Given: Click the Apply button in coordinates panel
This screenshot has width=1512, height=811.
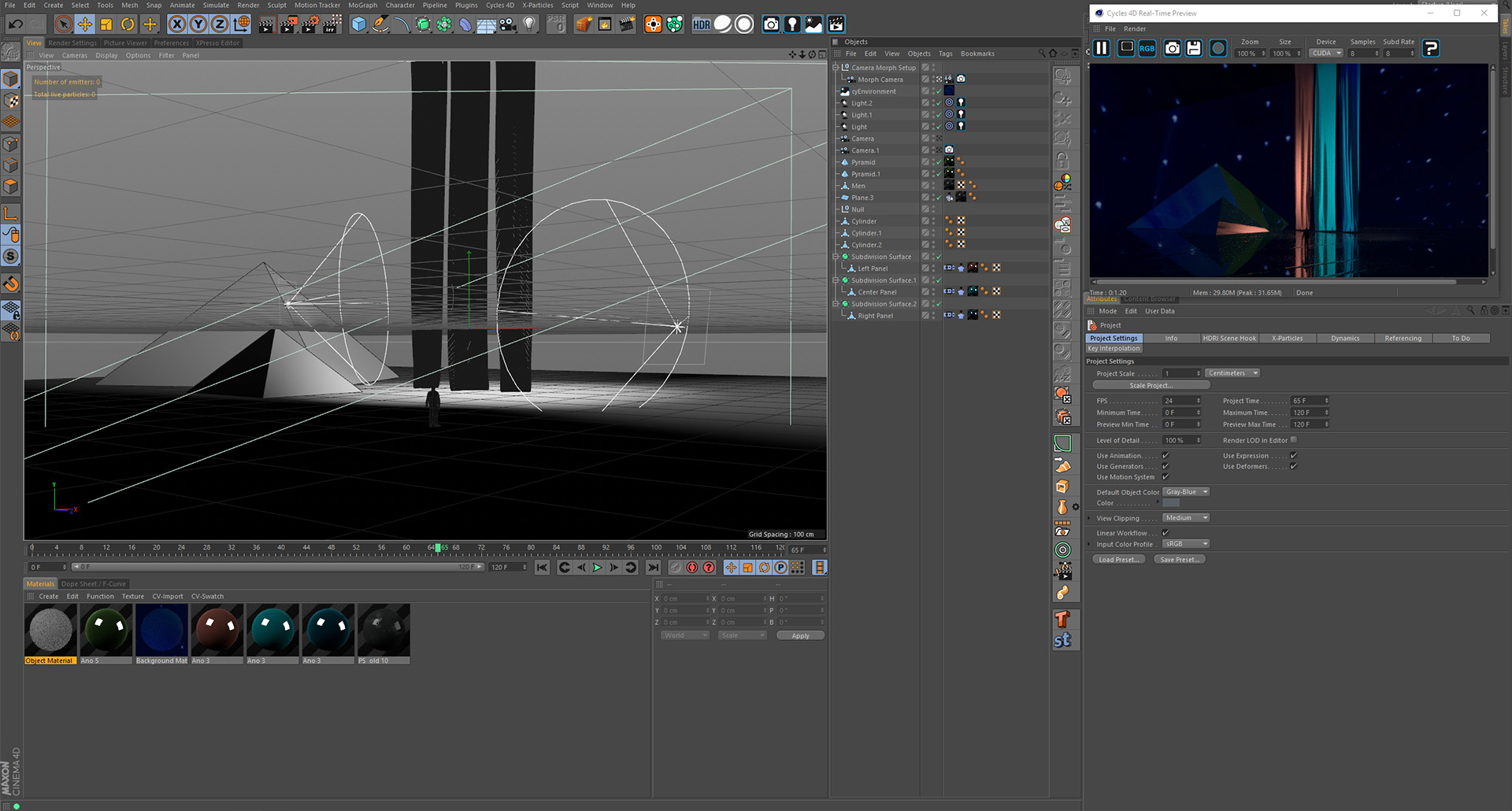Looking at the screenshot, I should (800, 635).
